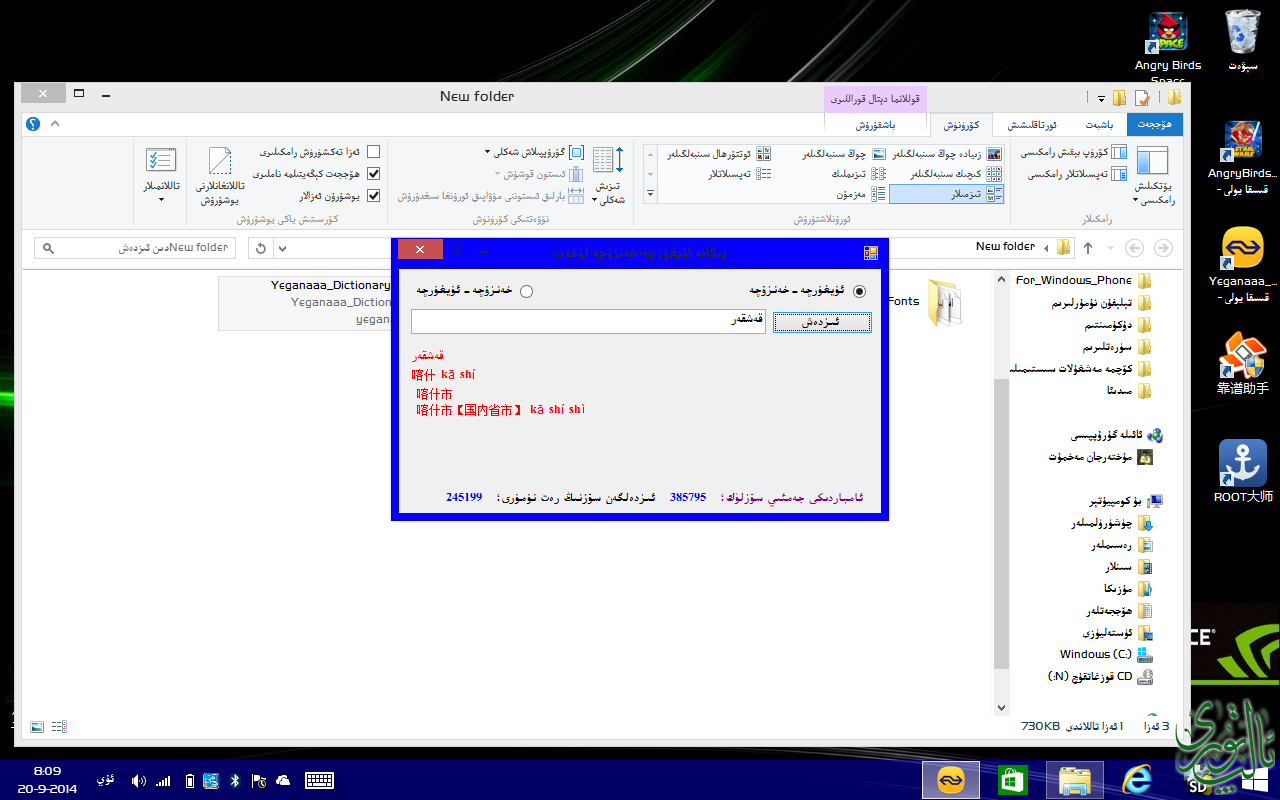Switch to the View (كۆرۈنۈش) ribbon tab
The width and height of the screenshot is (1280, 800).
click(961, 125)
